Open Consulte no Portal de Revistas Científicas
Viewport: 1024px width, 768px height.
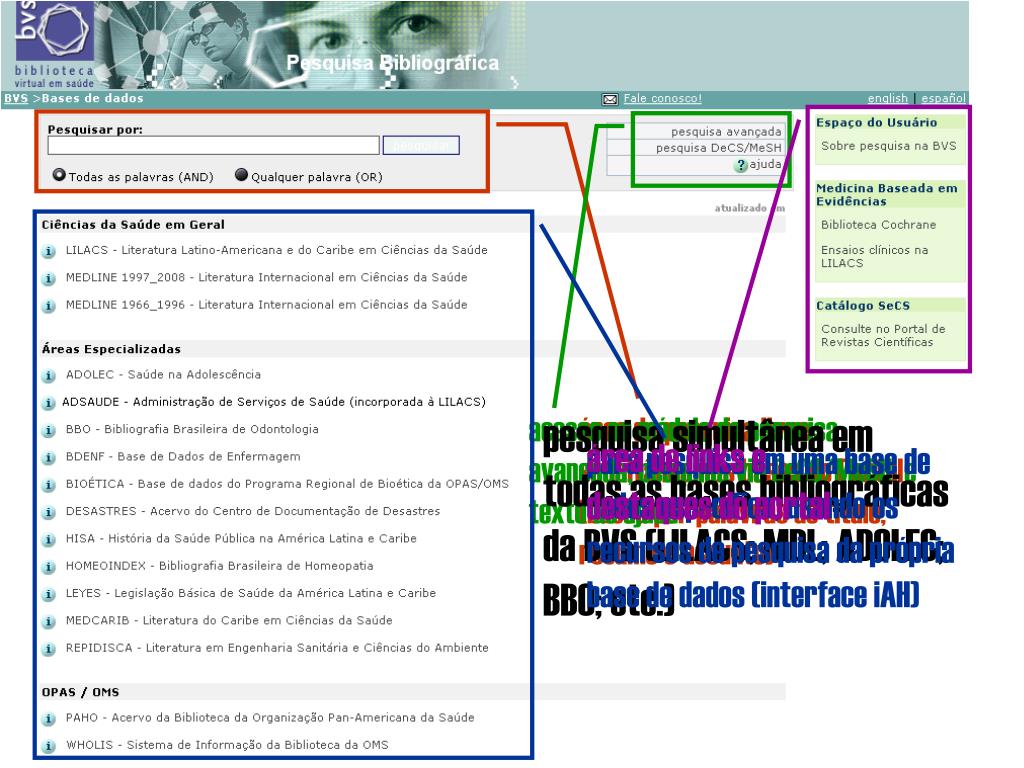coord(883,336)
